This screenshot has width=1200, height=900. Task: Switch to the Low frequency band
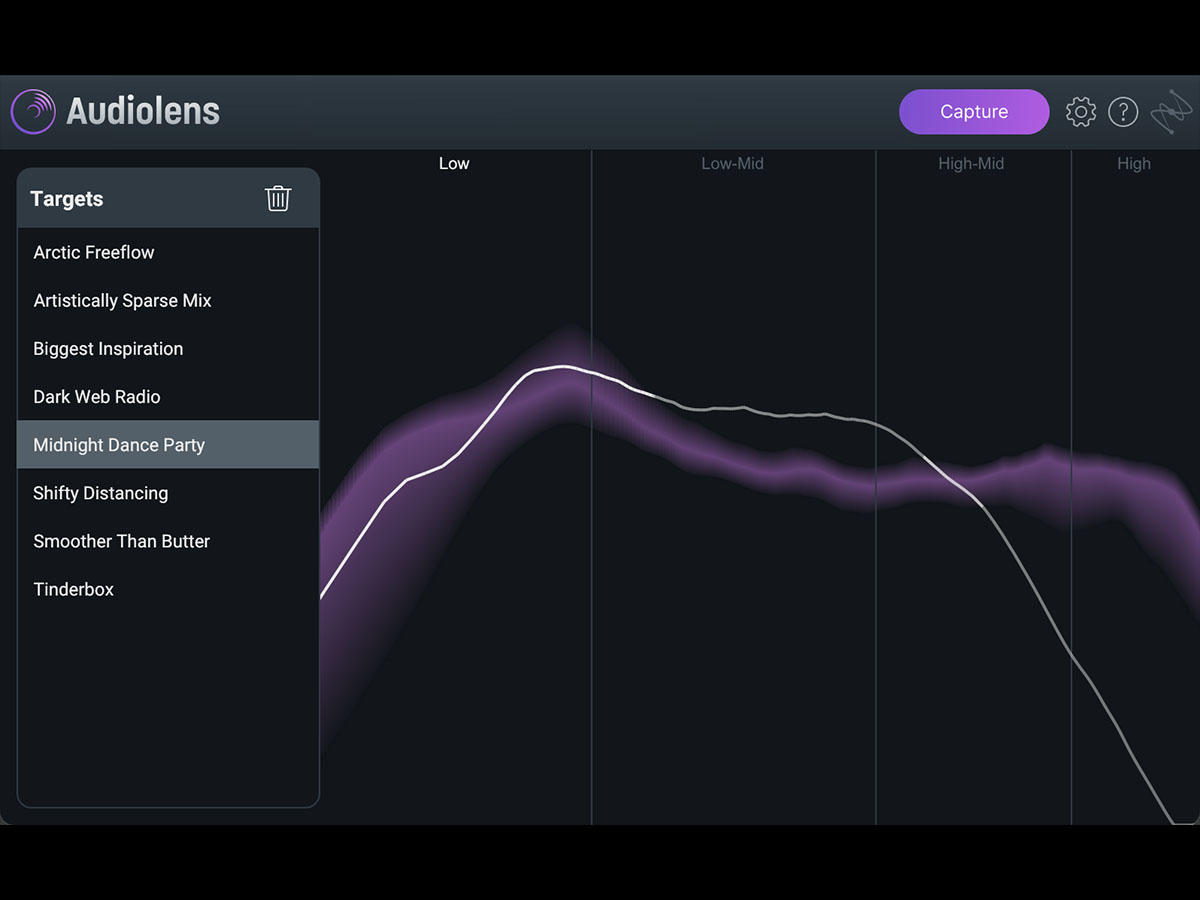[x=454, y=164]
